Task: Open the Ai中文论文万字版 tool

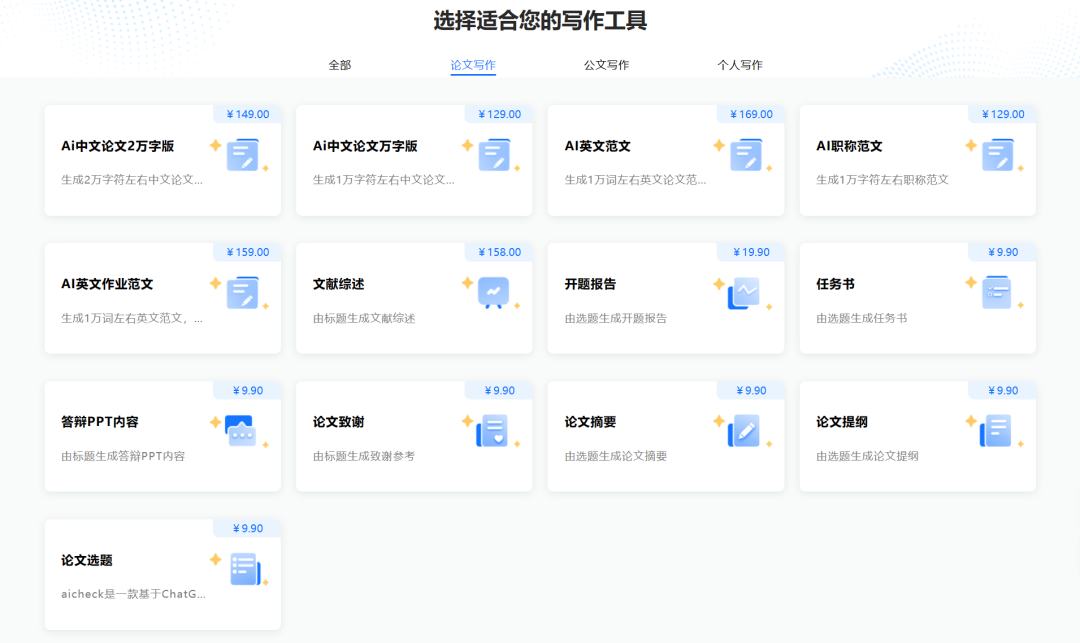Action: pos(414,160)
